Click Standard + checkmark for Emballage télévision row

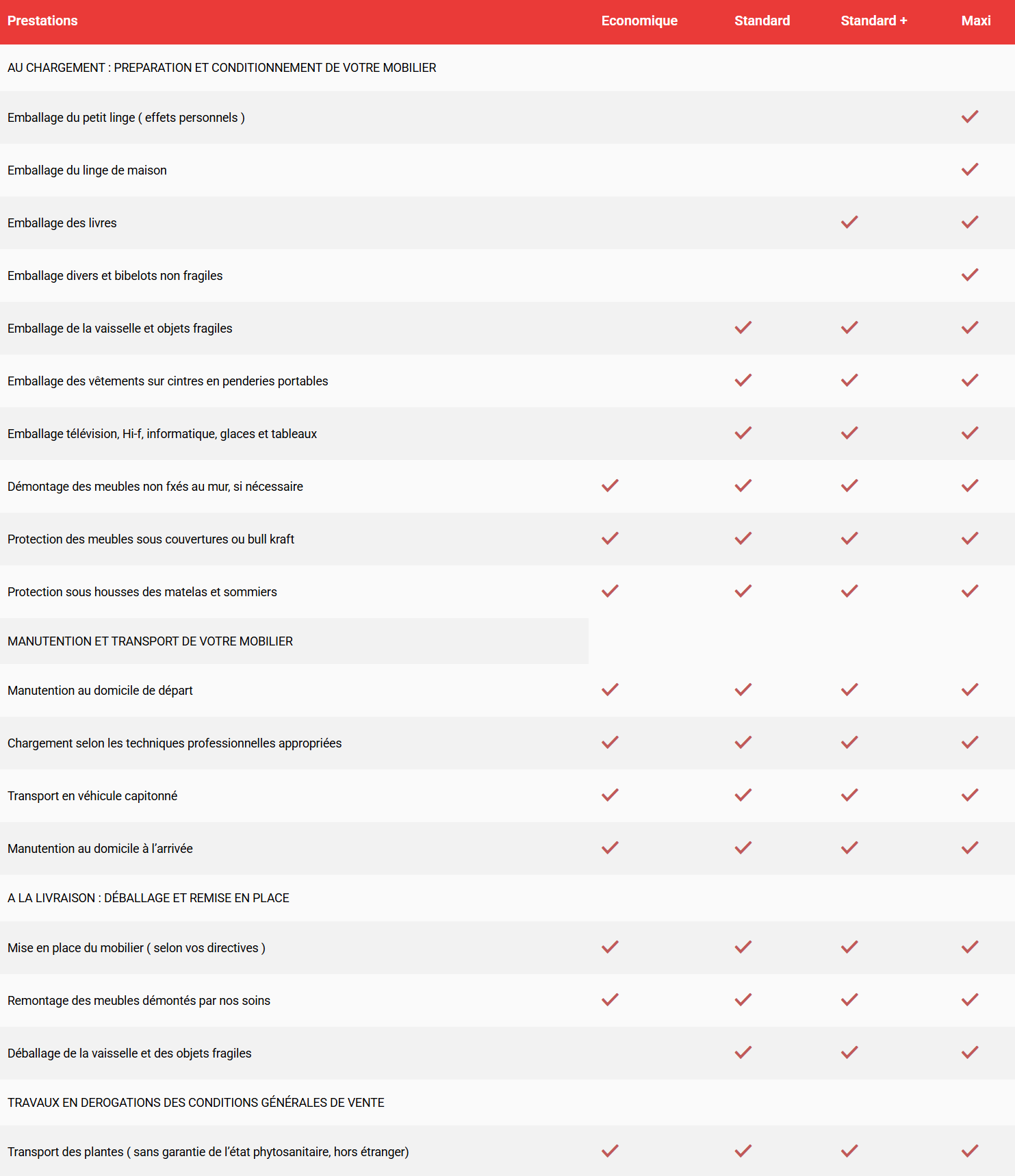[x=849, y=433]
